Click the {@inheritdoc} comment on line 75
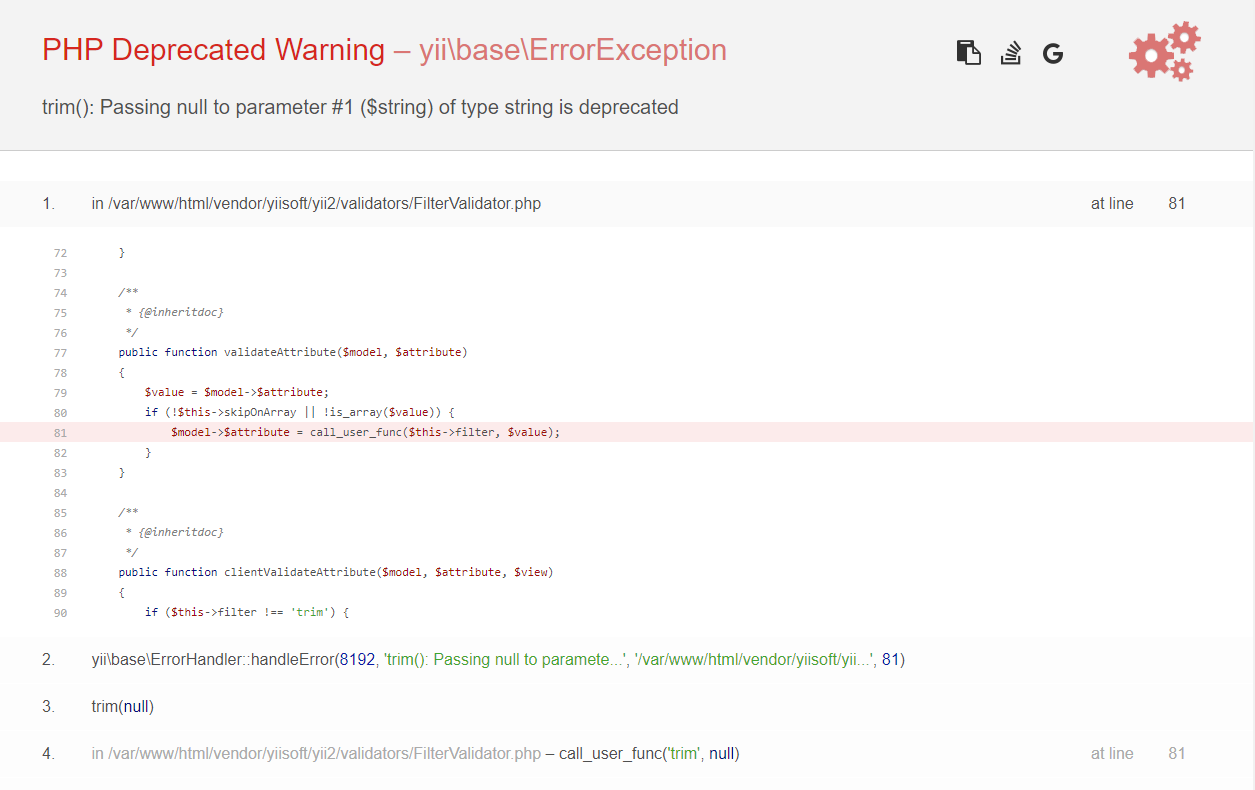 (180, 313)
